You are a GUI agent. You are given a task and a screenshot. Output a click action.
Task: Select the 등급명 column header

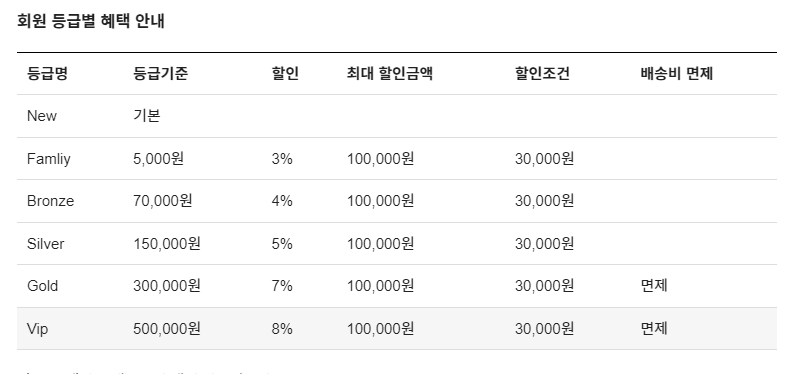47,74
